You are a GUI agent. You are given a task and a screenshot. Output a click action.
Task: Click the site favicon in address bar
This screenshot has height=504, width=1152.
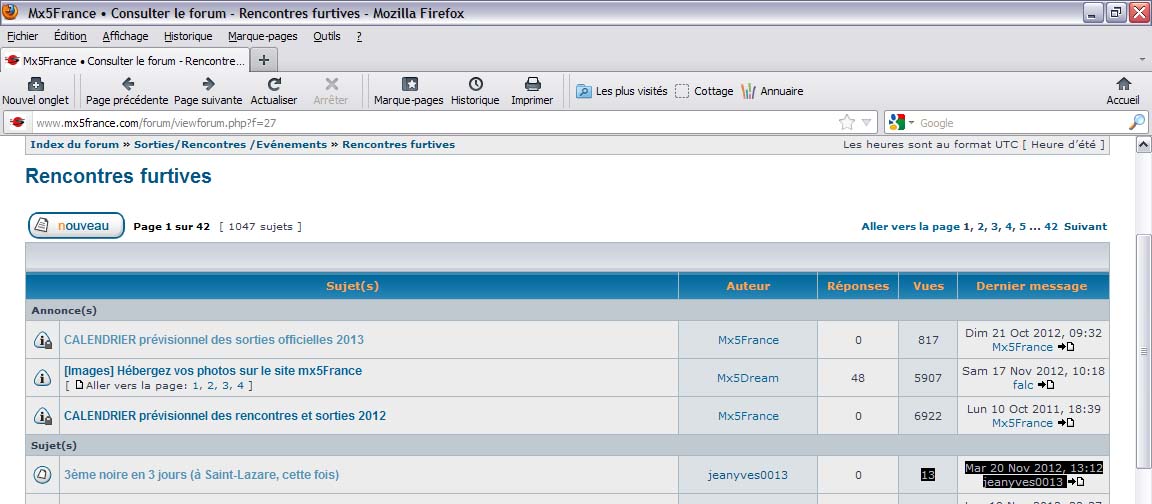coord(18,123)
